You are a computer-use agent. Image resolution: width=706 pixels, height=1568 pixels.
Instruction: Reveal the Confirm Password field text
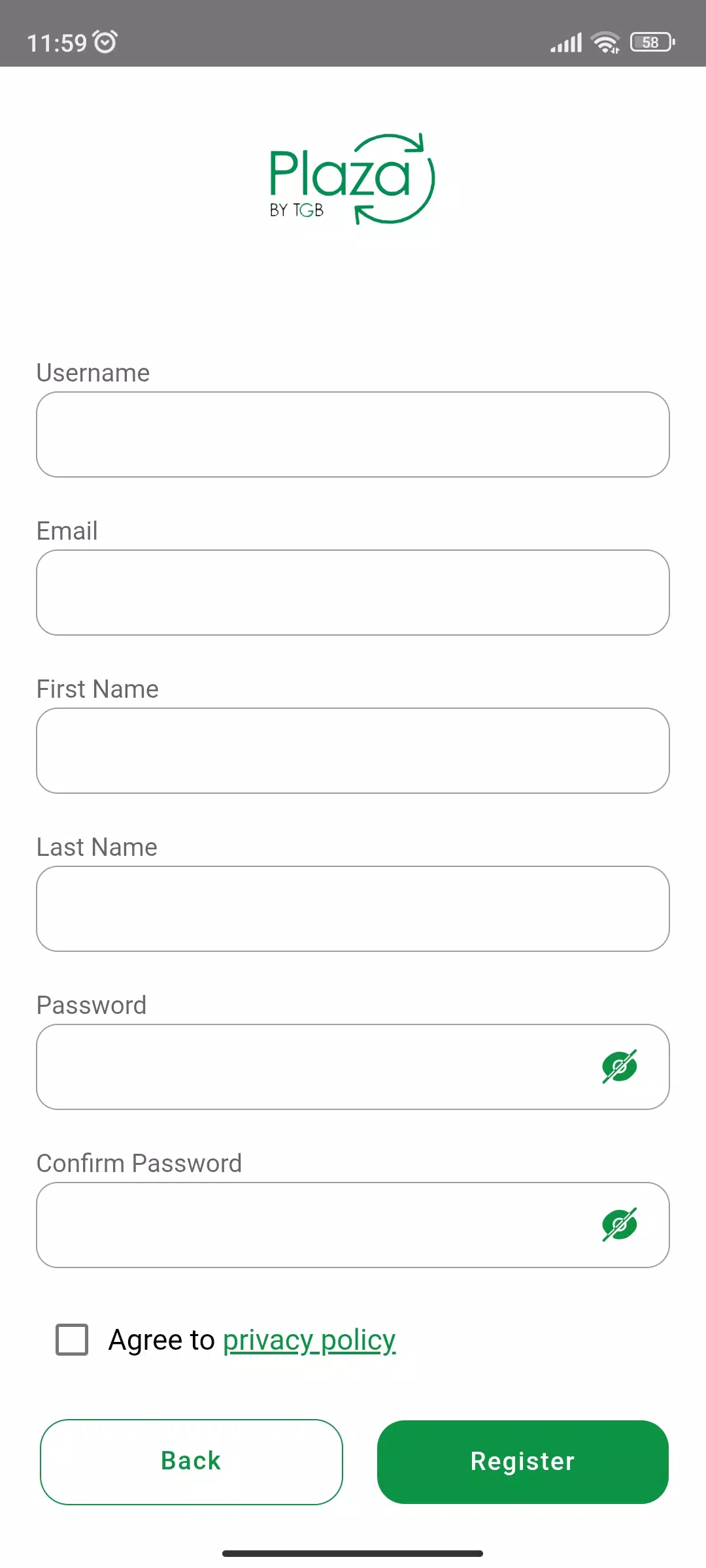620,1225
